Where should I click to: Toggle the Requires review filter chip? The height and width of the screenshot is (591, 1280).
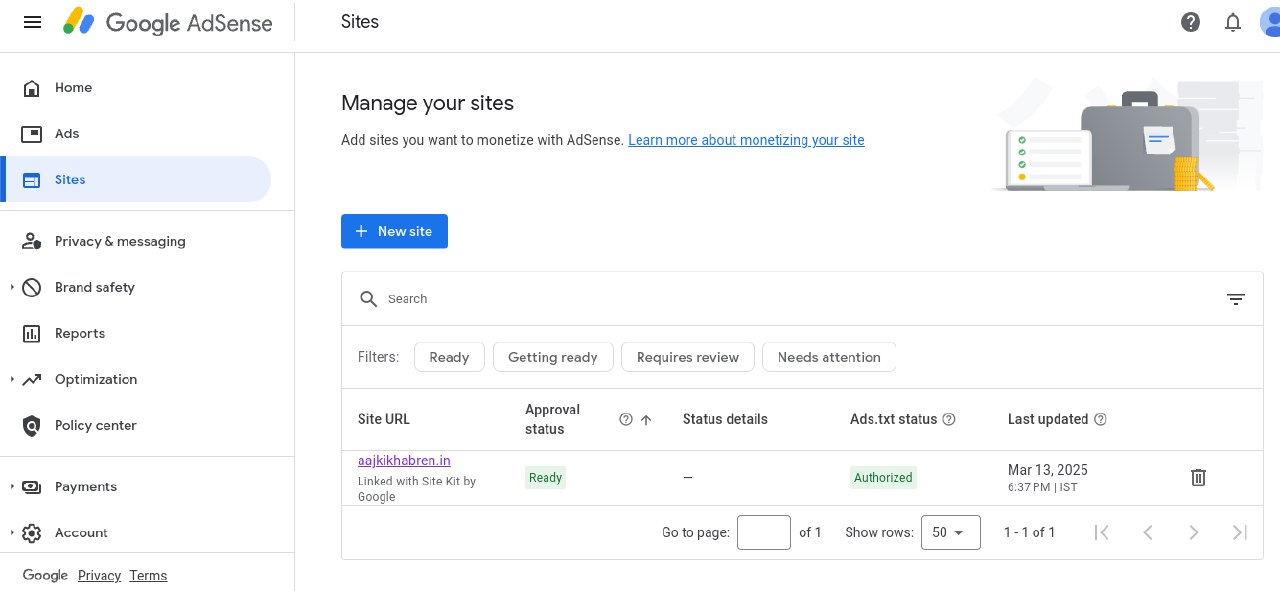click(688, 357)
